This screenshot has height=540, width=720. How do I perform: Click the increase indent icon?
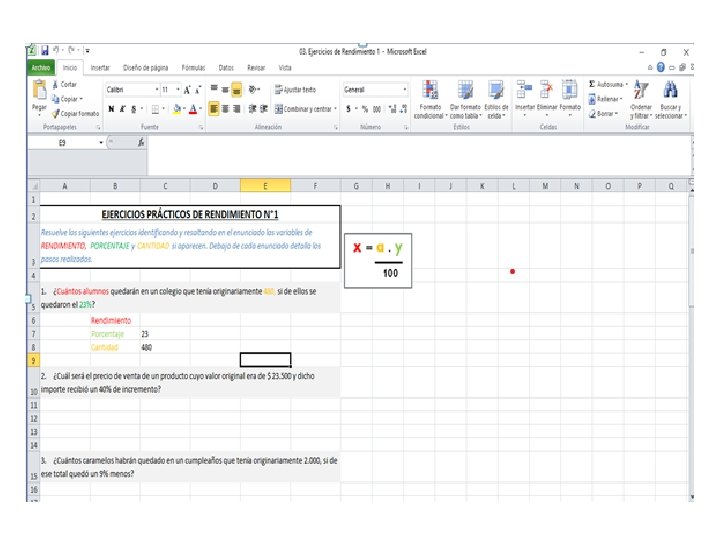point(264,109)
